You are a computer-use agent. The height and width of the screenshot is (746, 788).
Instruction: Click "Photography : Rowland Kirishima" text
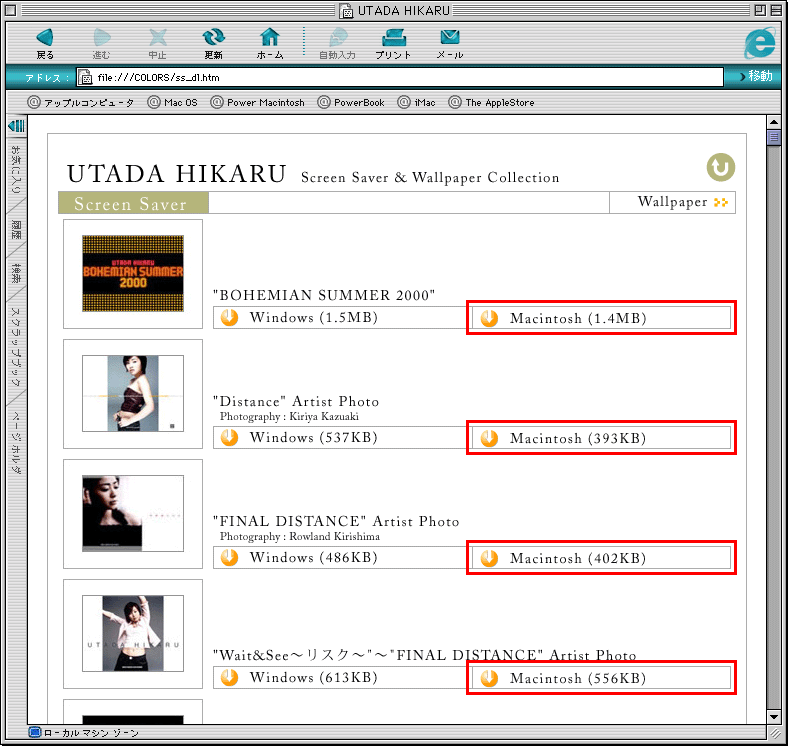click(300, 536)
